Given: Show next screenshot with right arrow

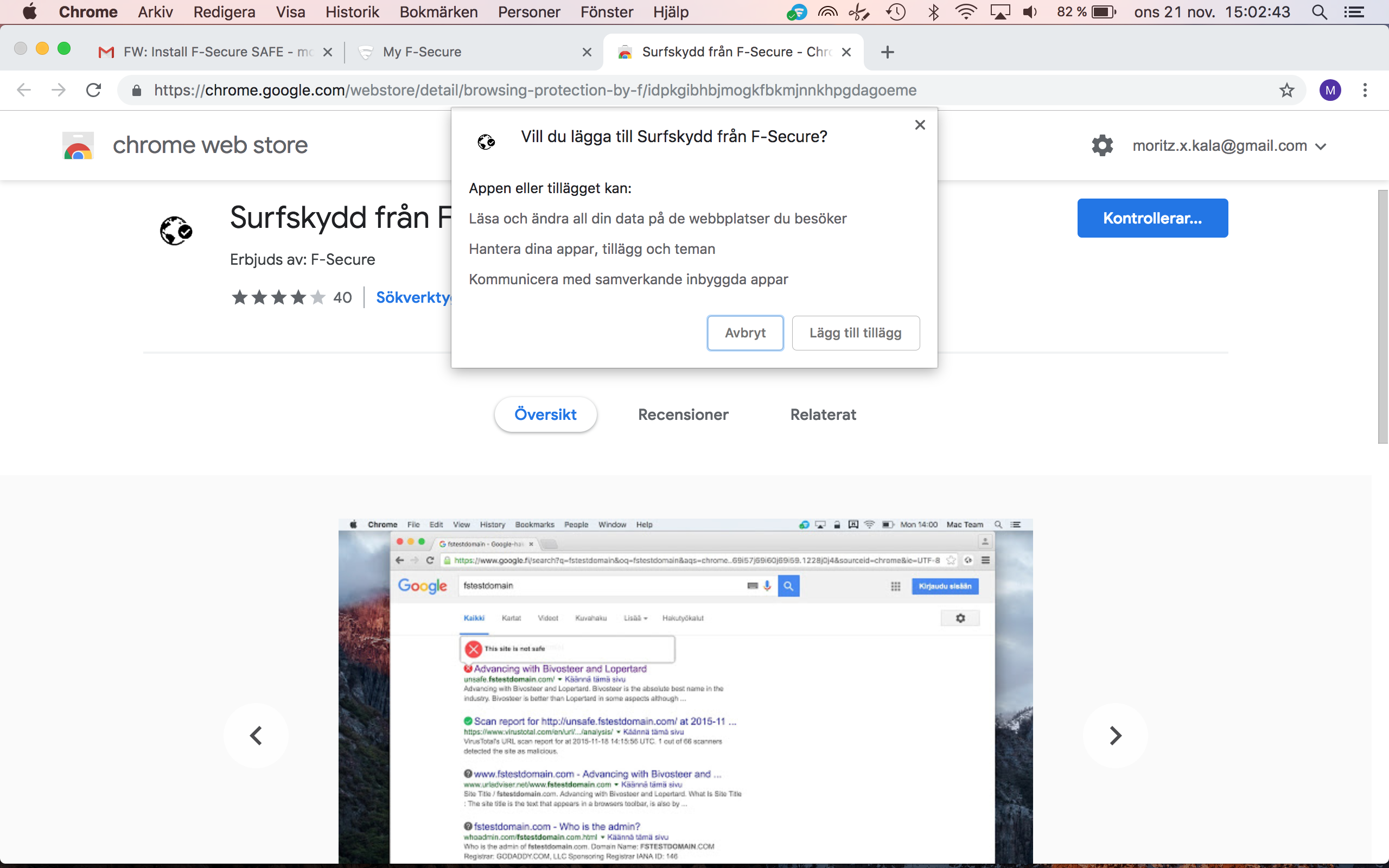Looking at the screenshot, I should [x=1114, y=736].
